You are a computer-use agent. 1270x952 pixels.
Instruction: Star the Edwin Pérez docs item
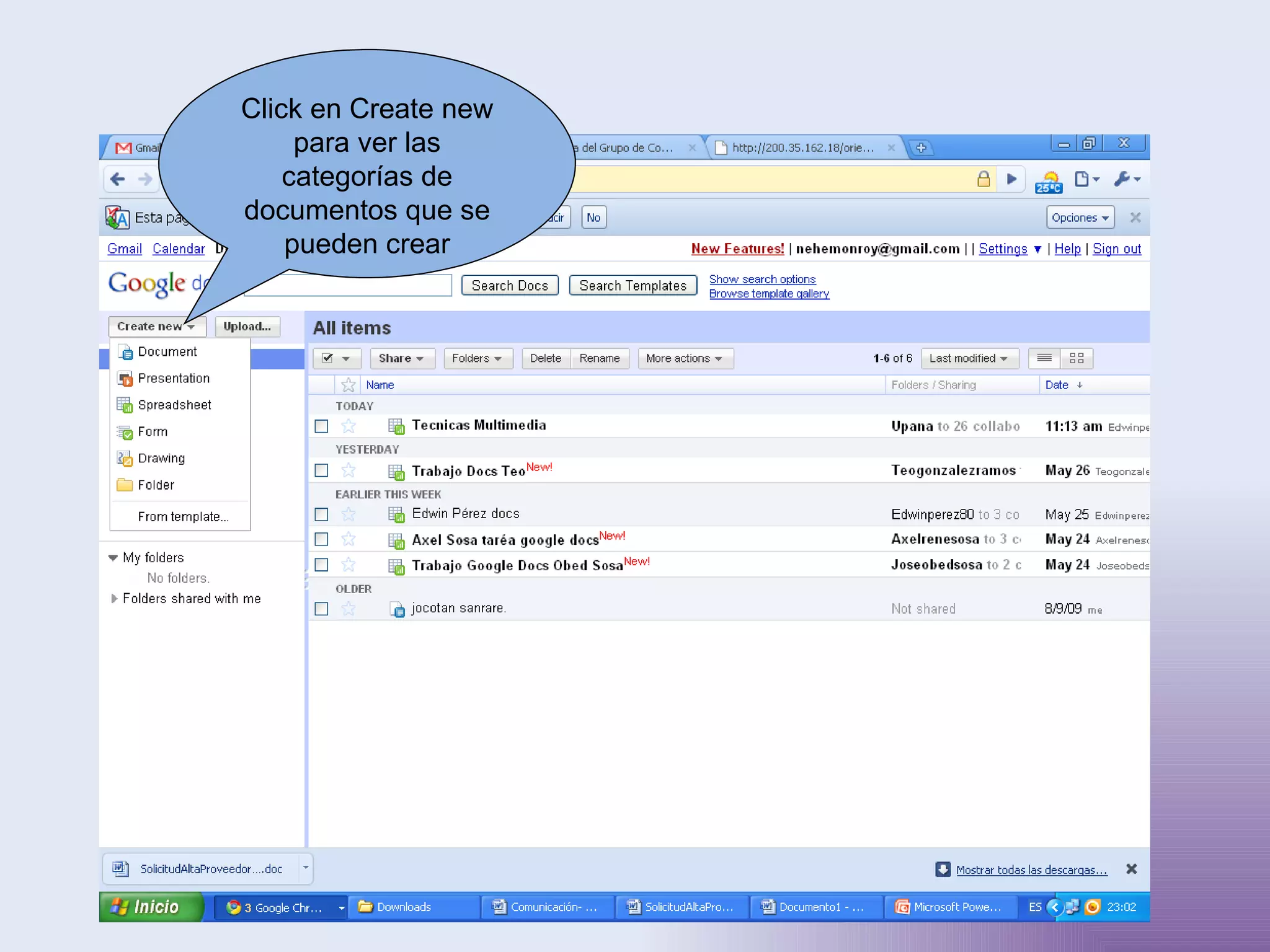click(x=349, y=514)
